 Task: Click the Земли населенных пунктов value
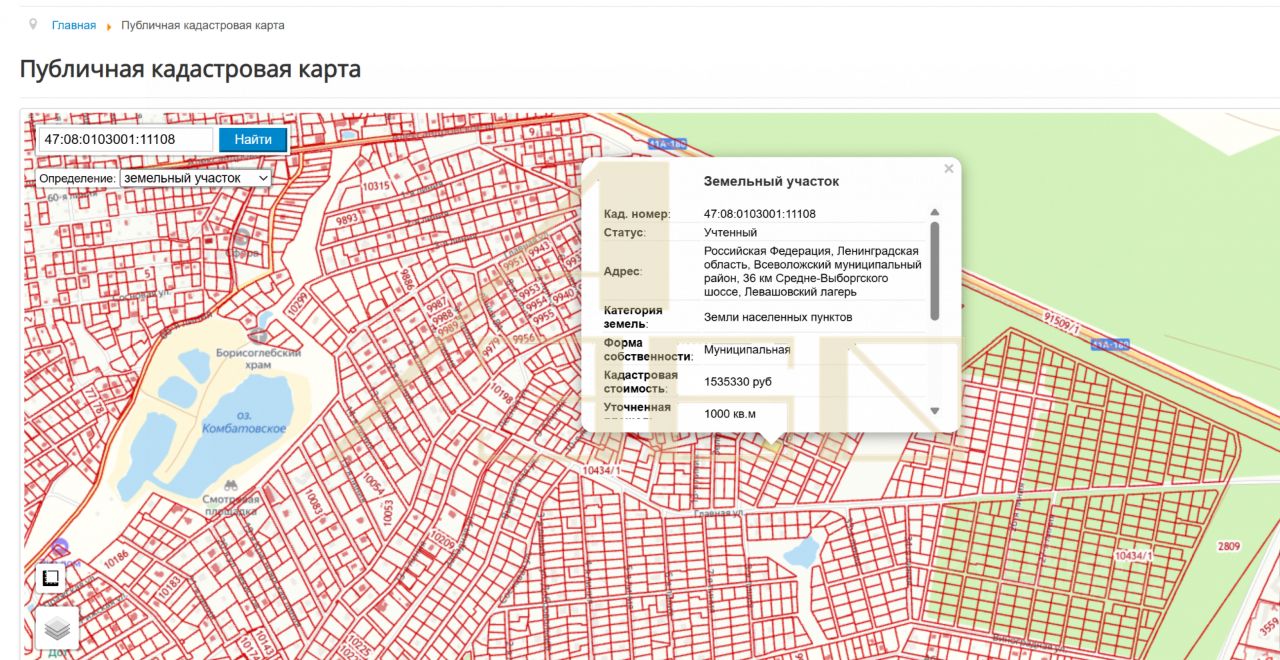click(x=778, y=317)
